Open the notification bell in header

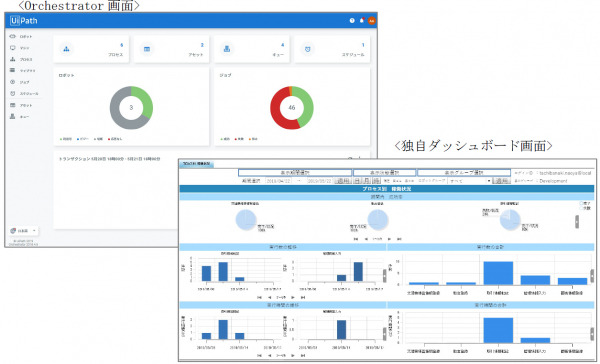coord(362,21)
